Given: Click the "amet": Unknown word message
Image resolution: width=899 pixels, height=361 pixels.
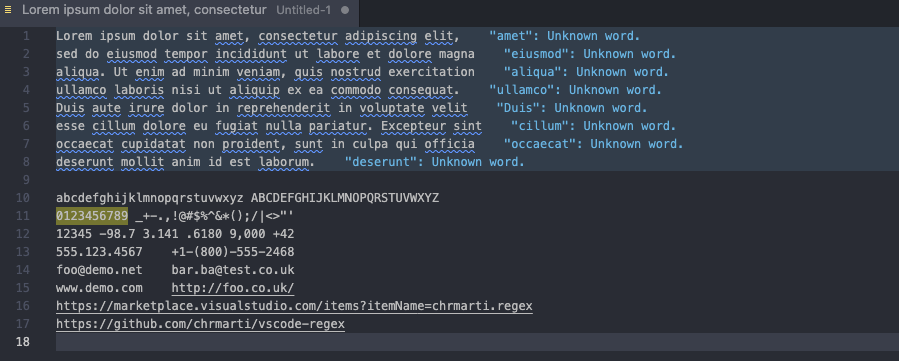Looking at the screenshot, I should click(x=564, y=36).
